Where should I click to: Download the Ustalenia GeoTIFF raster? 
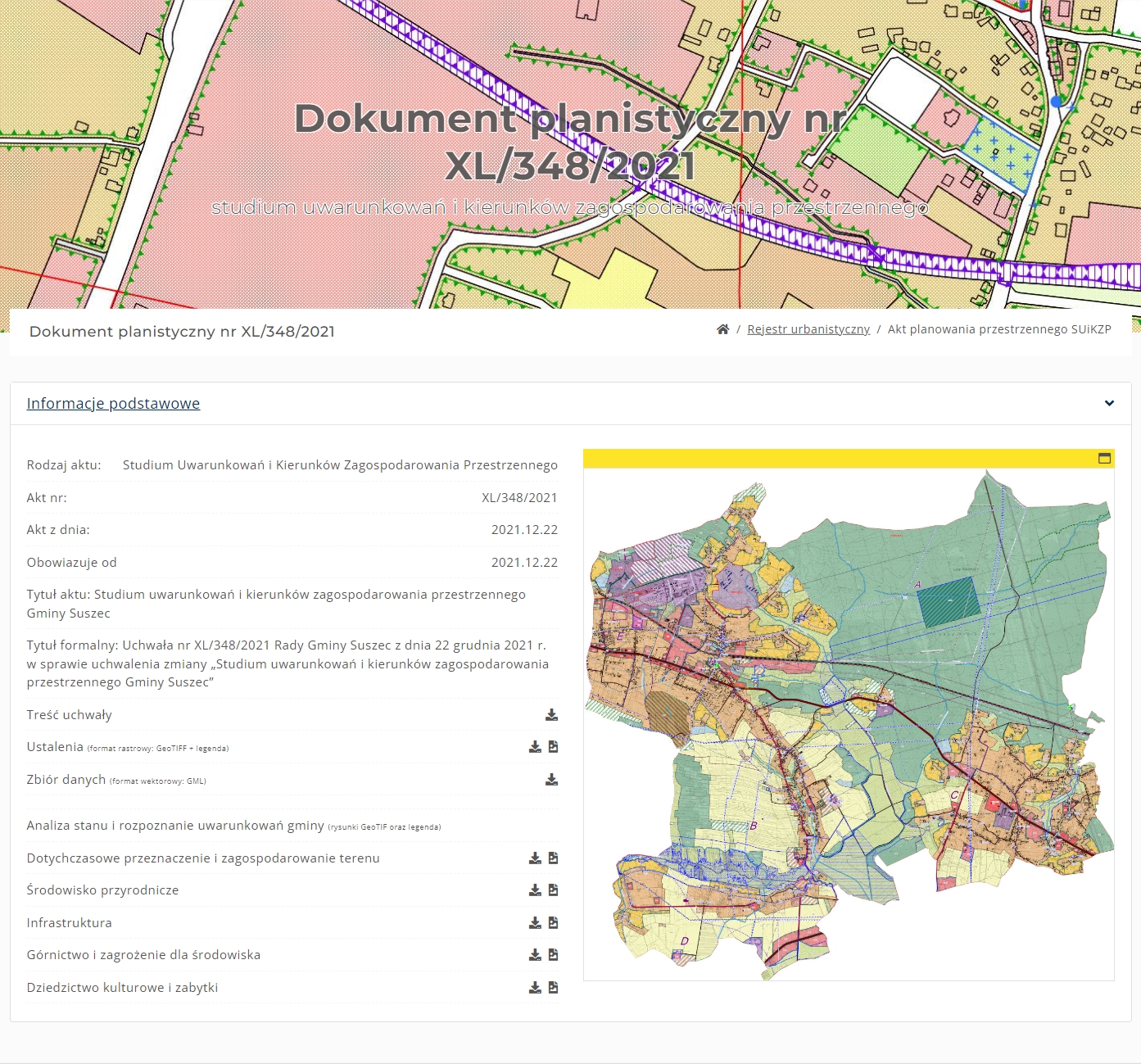pos(535,747)
